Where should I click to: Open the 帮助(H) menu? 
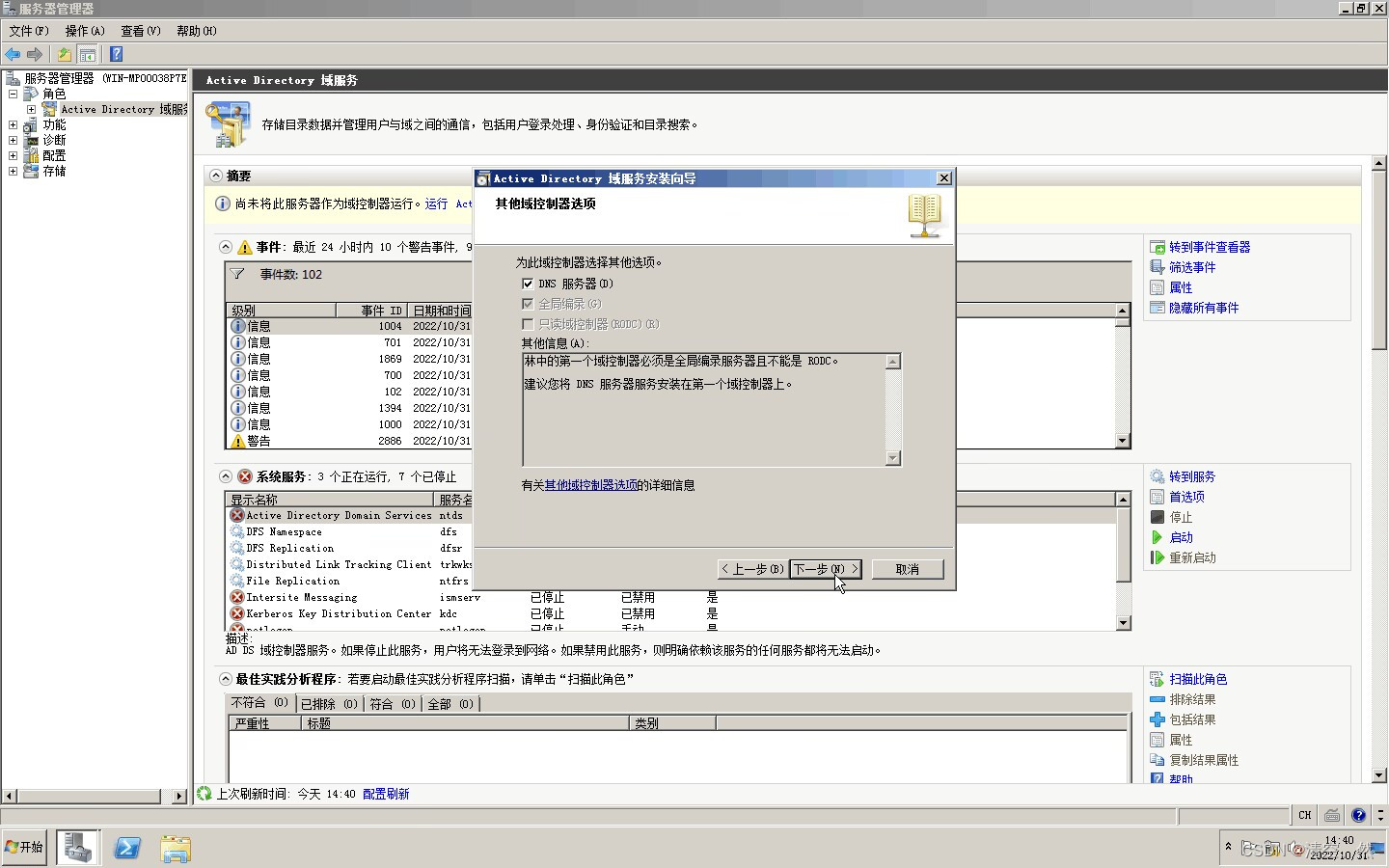197,31
